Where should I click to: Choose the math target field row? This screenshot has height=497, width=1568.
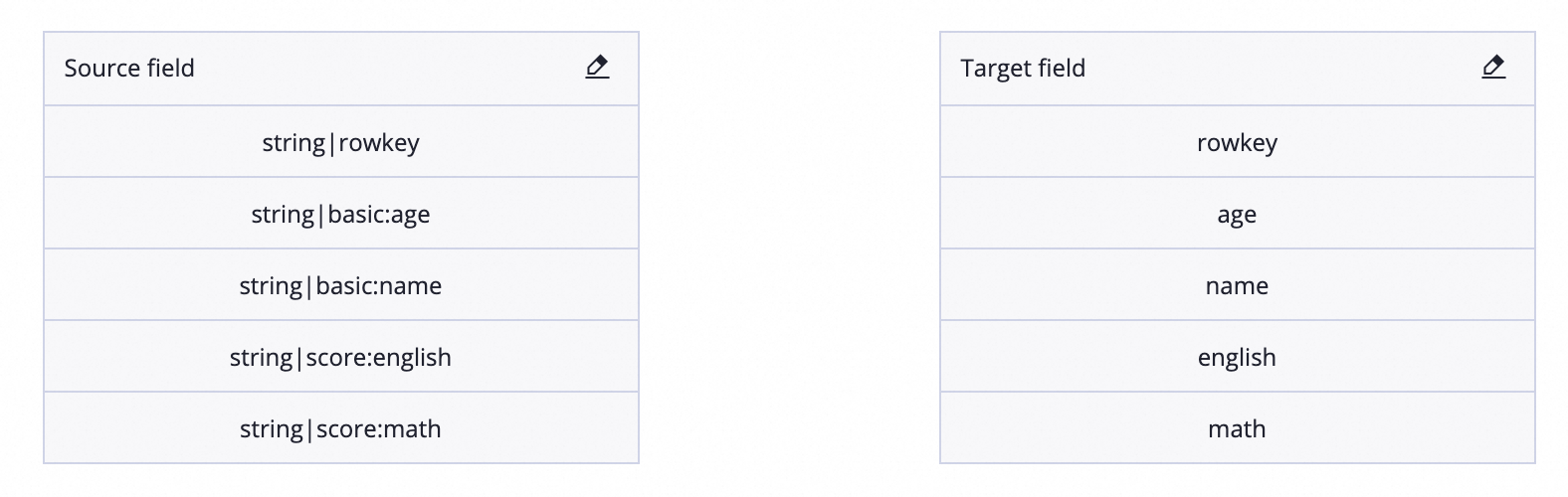(1237, 428)
